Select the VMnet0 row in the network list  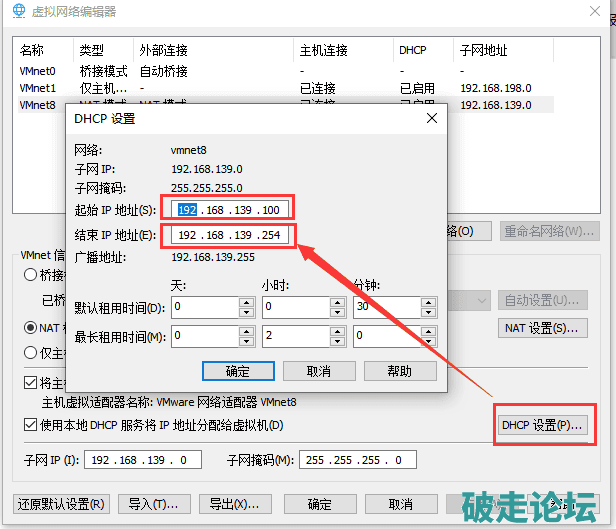pyautogui.click(x=38, y=71)
